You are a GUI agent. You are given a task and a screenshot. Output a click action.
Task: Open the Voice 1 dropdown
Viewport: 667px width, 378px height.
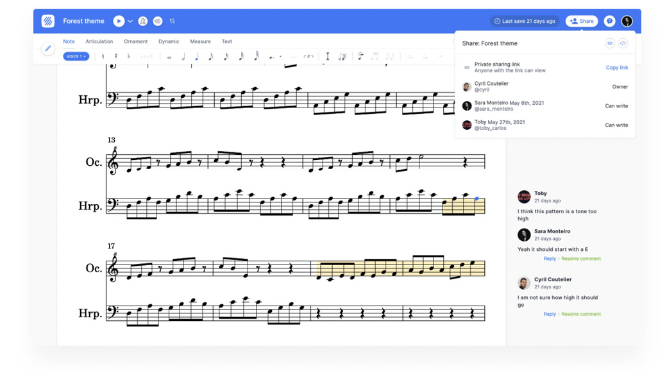76,56
